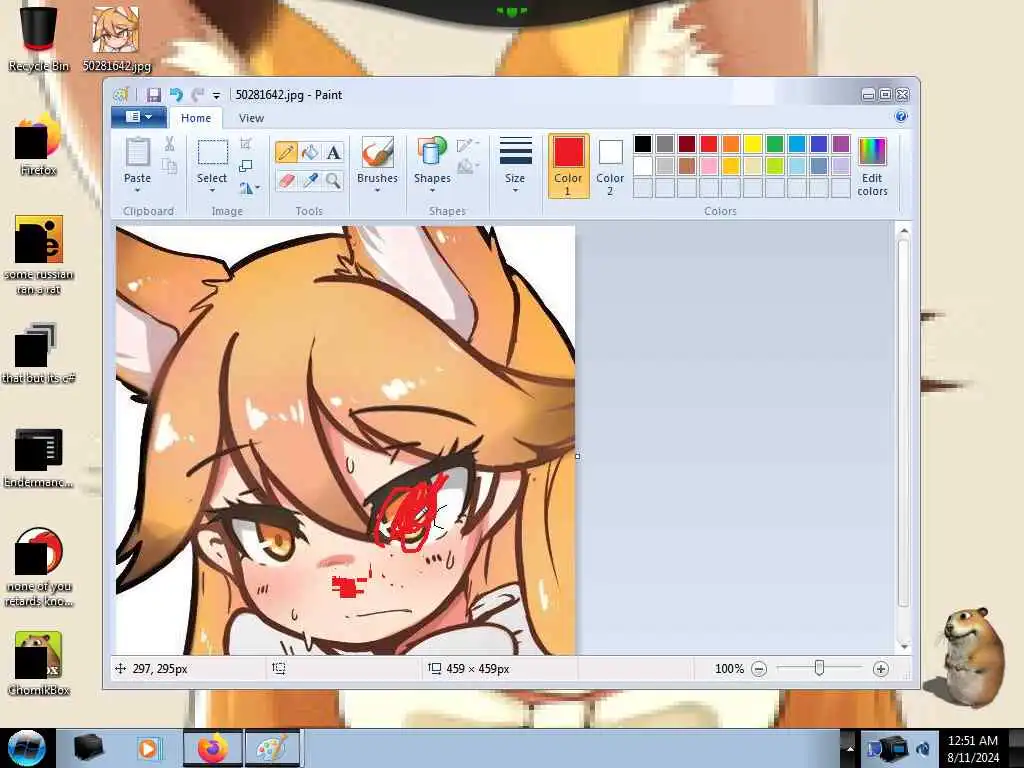Pick the dark red color swatch
The height and width of the screenshot is (768, 1024).
pos(687,144)
